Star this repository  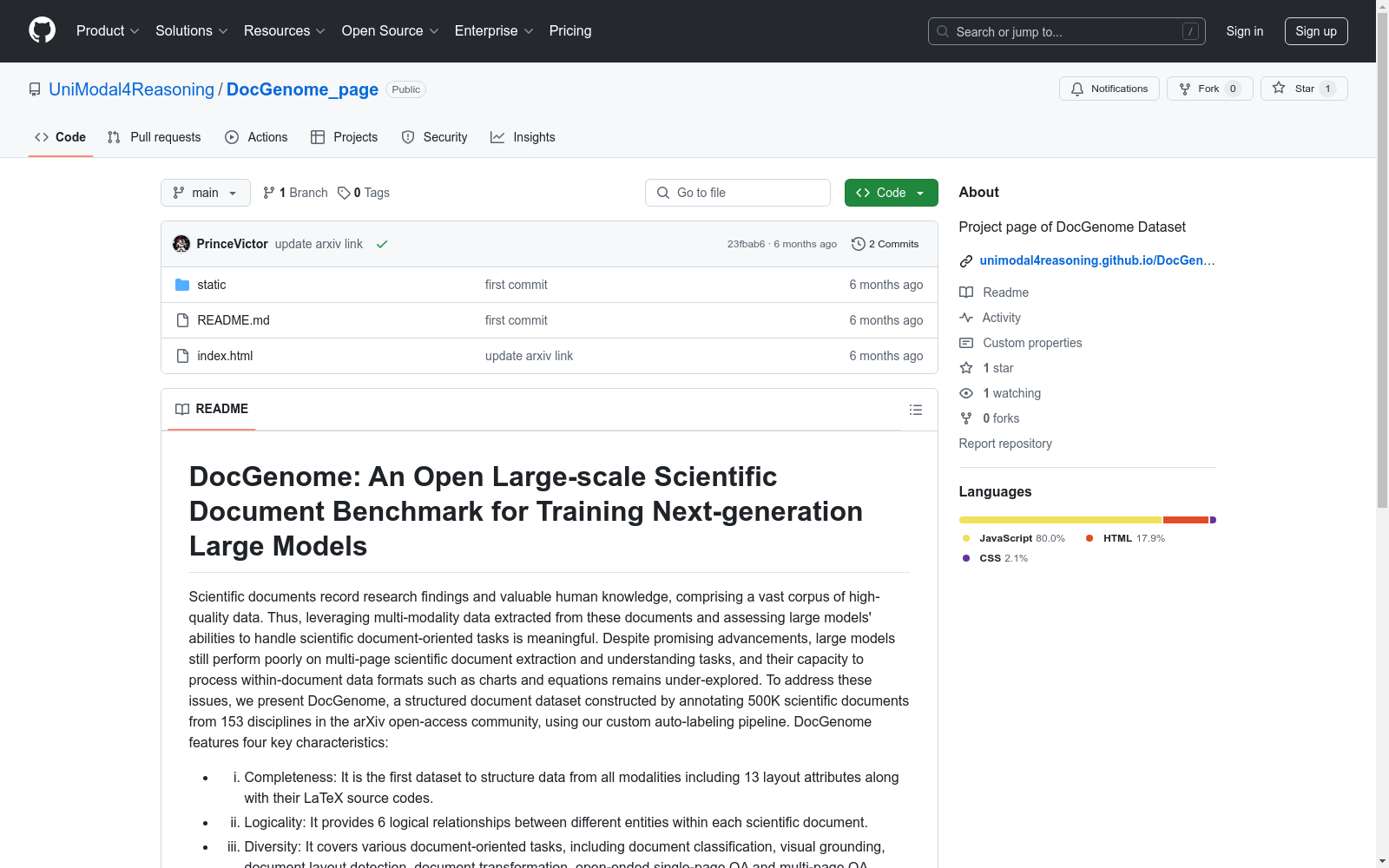(x=1303, y=89)
